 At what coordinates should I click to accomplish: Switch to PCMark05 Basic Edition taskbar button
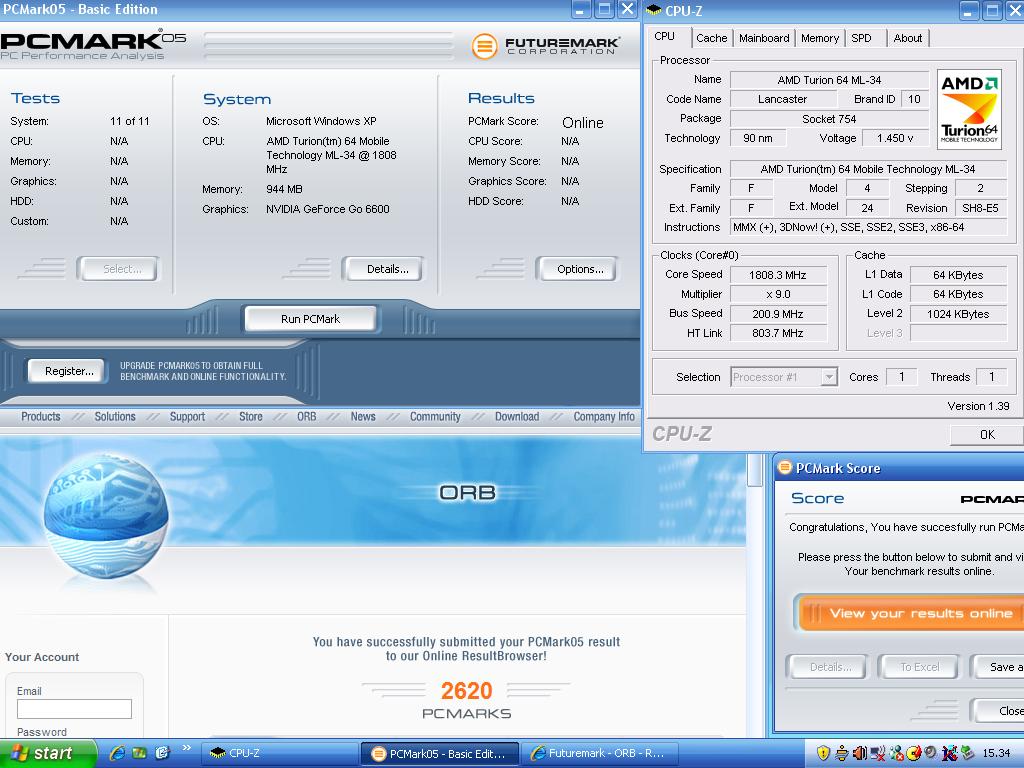click(x=440, y=754)
